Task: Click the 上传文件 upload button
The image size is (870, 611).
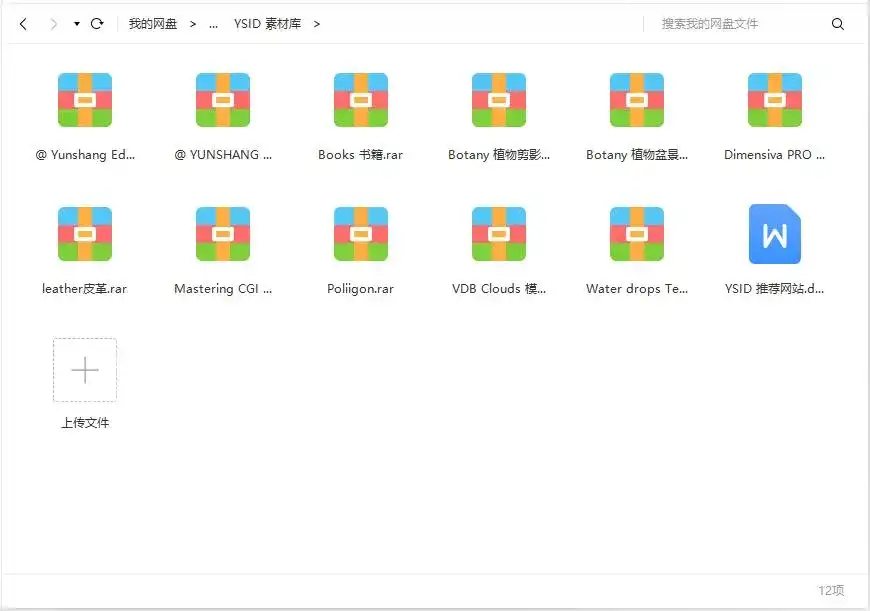Action: [85, 370]
